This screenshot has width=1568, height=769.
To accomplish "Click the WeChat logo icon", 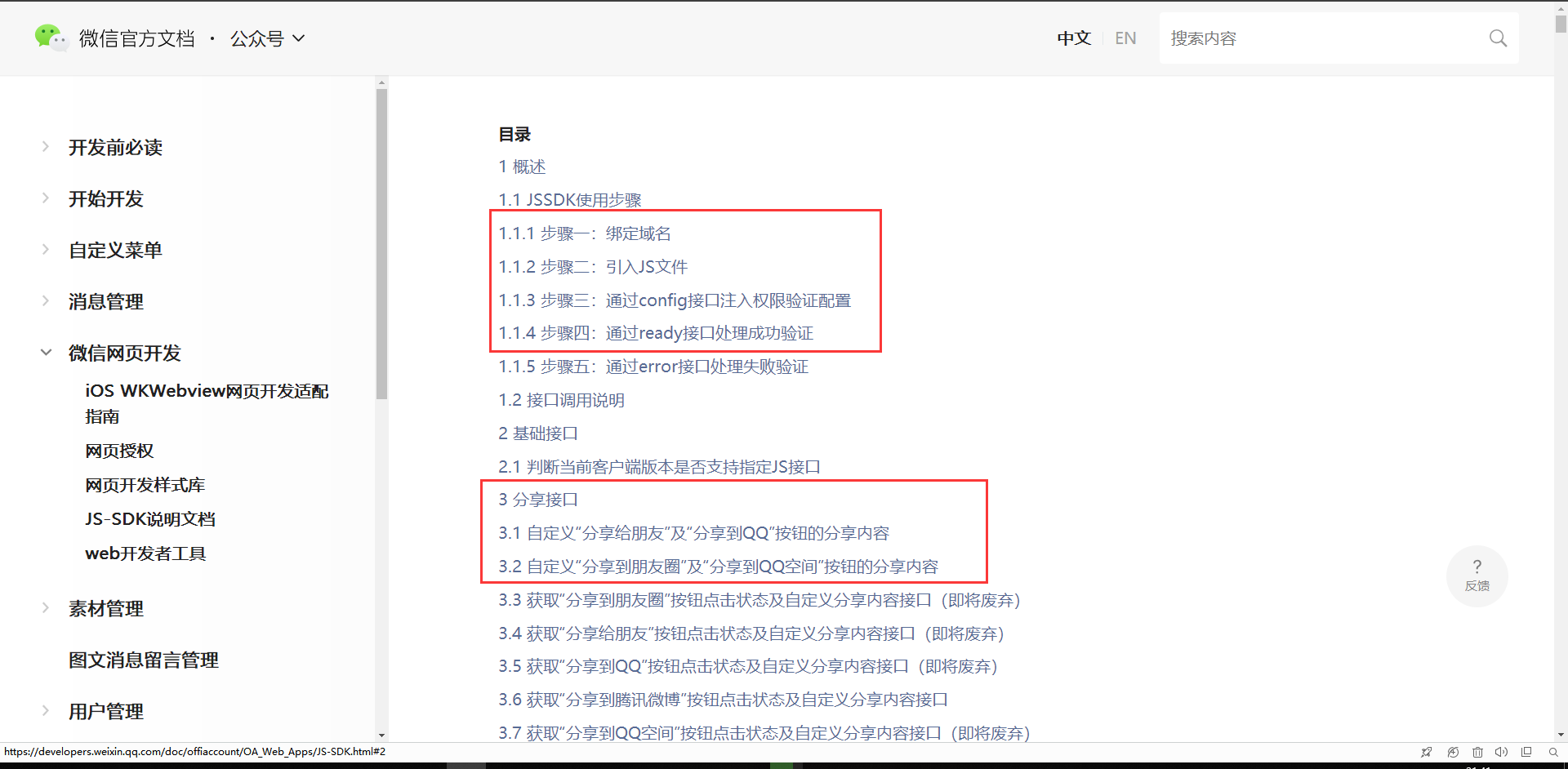I will (x=51, y=38).
